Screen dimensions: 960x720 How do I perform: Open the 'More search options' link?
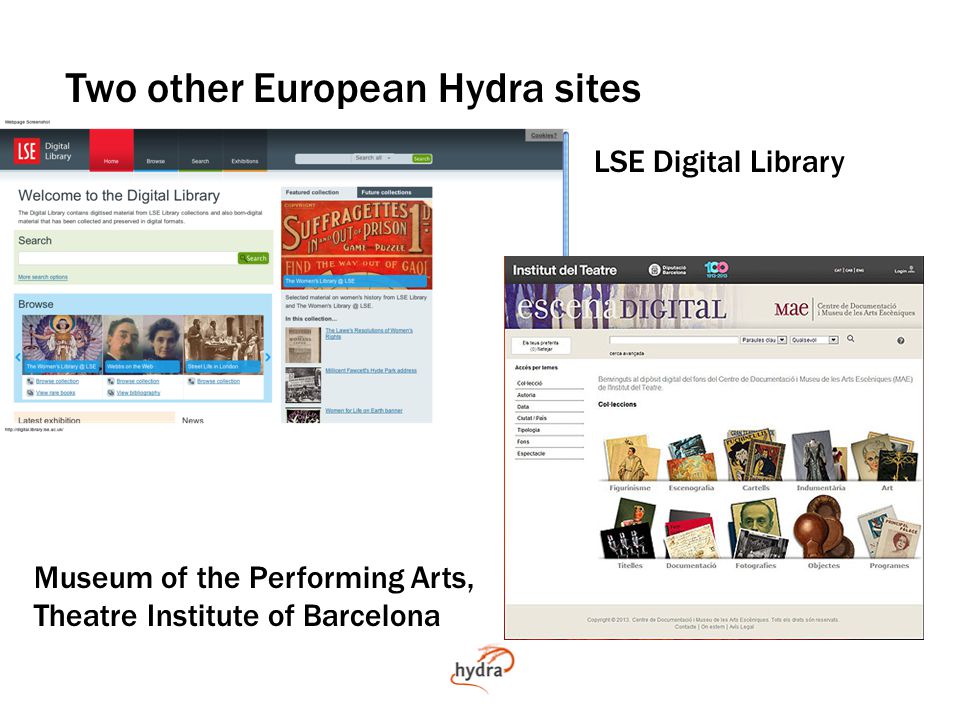(x=43, y=277)
